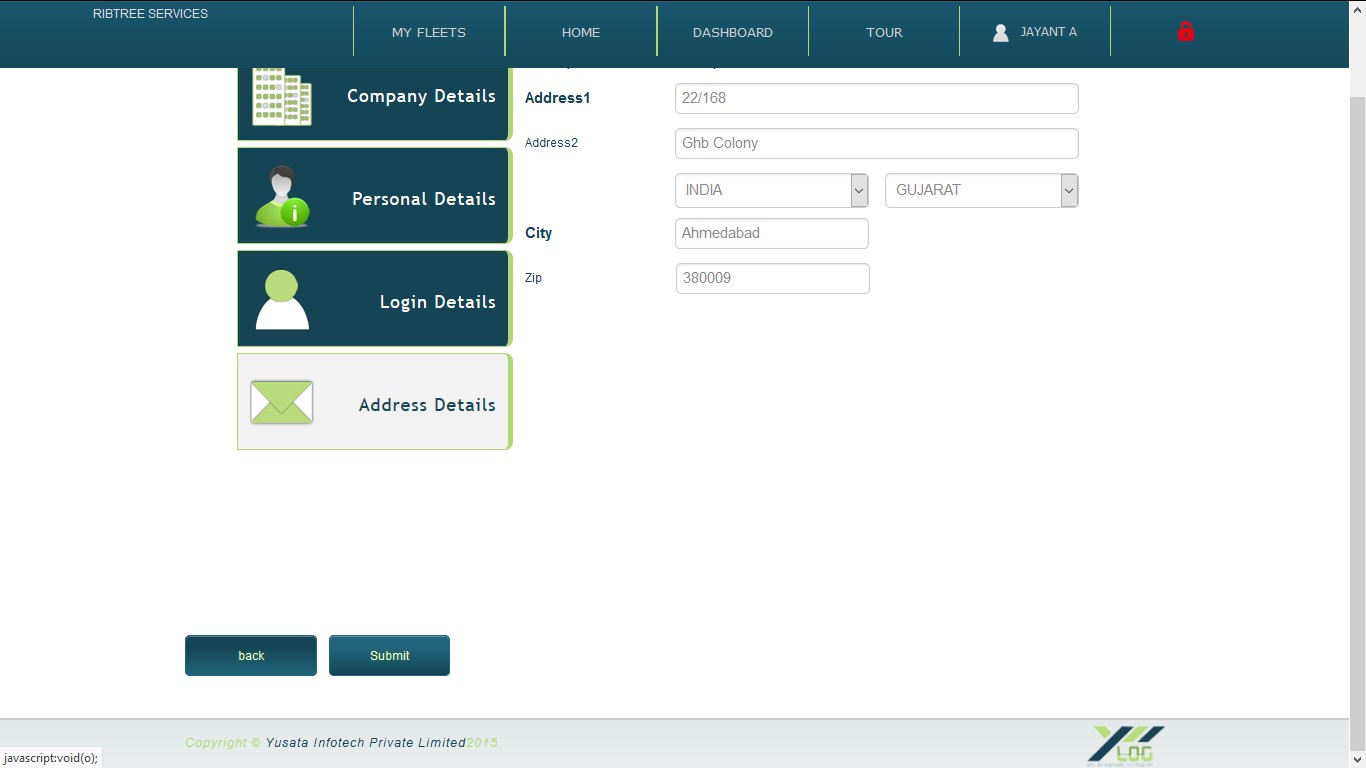Click the Address Details envelope icon

(x=281, y=402)
